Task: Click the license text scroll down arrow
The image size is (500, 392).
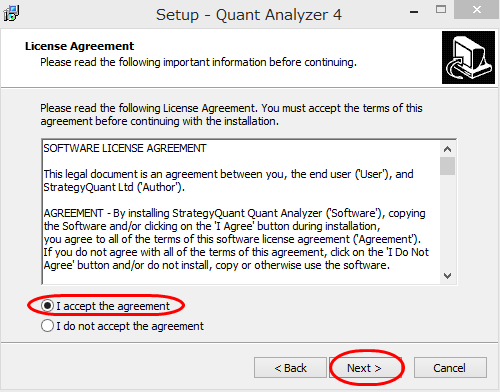Action: coord(447,276)
